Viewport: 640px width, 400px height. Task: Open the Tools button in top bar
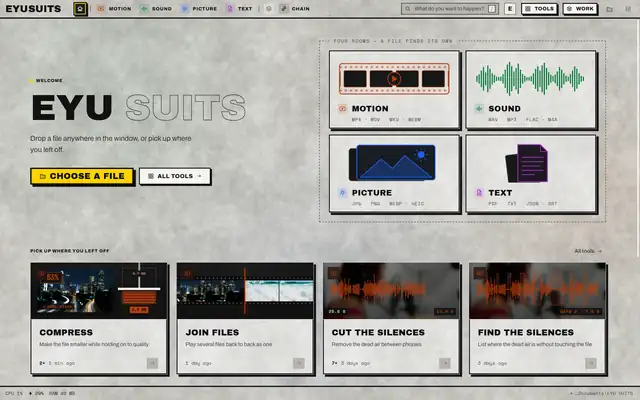[539, 9]
